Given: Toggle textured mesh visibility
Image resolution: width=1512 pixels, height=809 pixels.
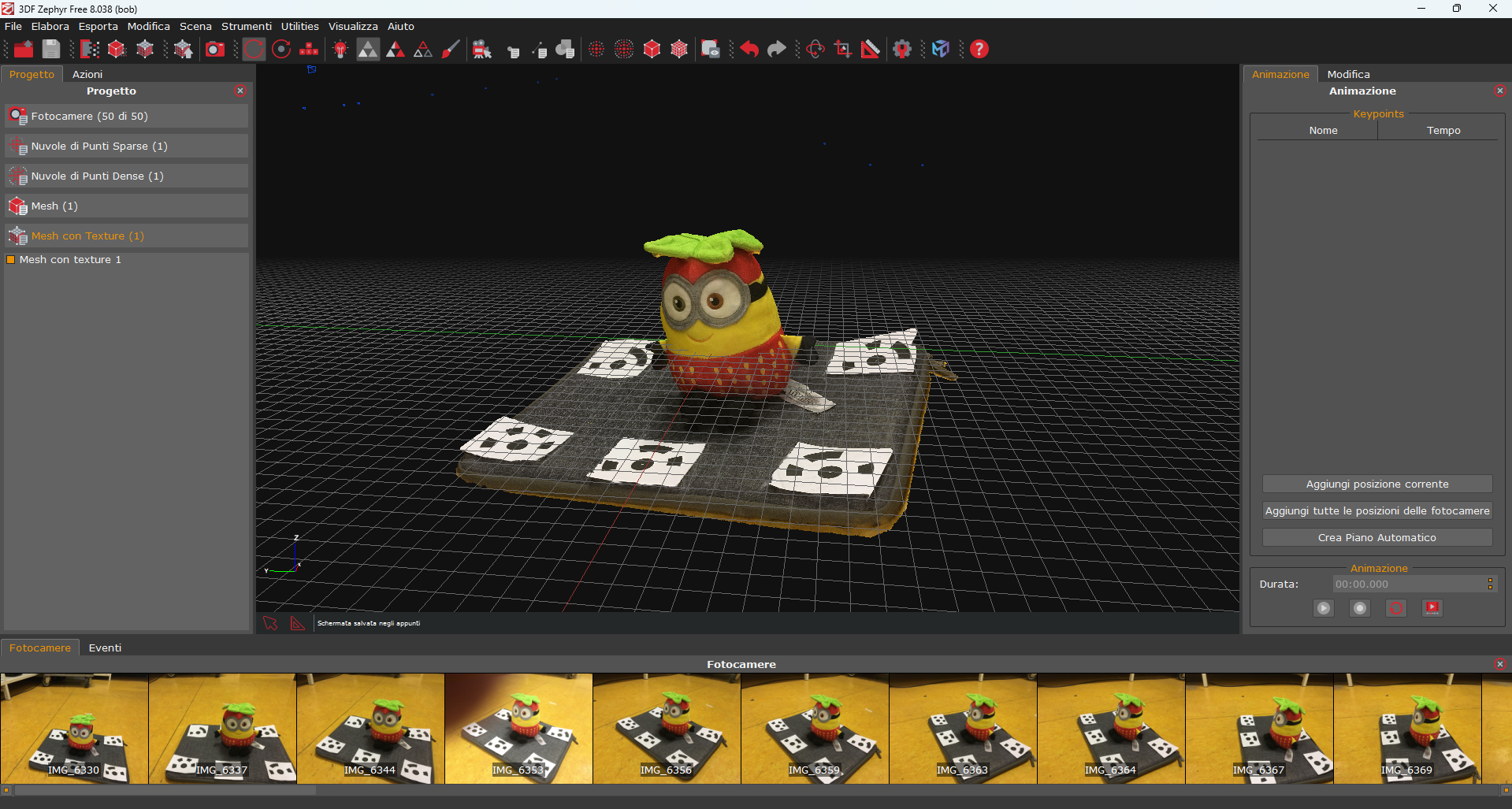Looking at the screenshot, I should (x=679, y=49).
